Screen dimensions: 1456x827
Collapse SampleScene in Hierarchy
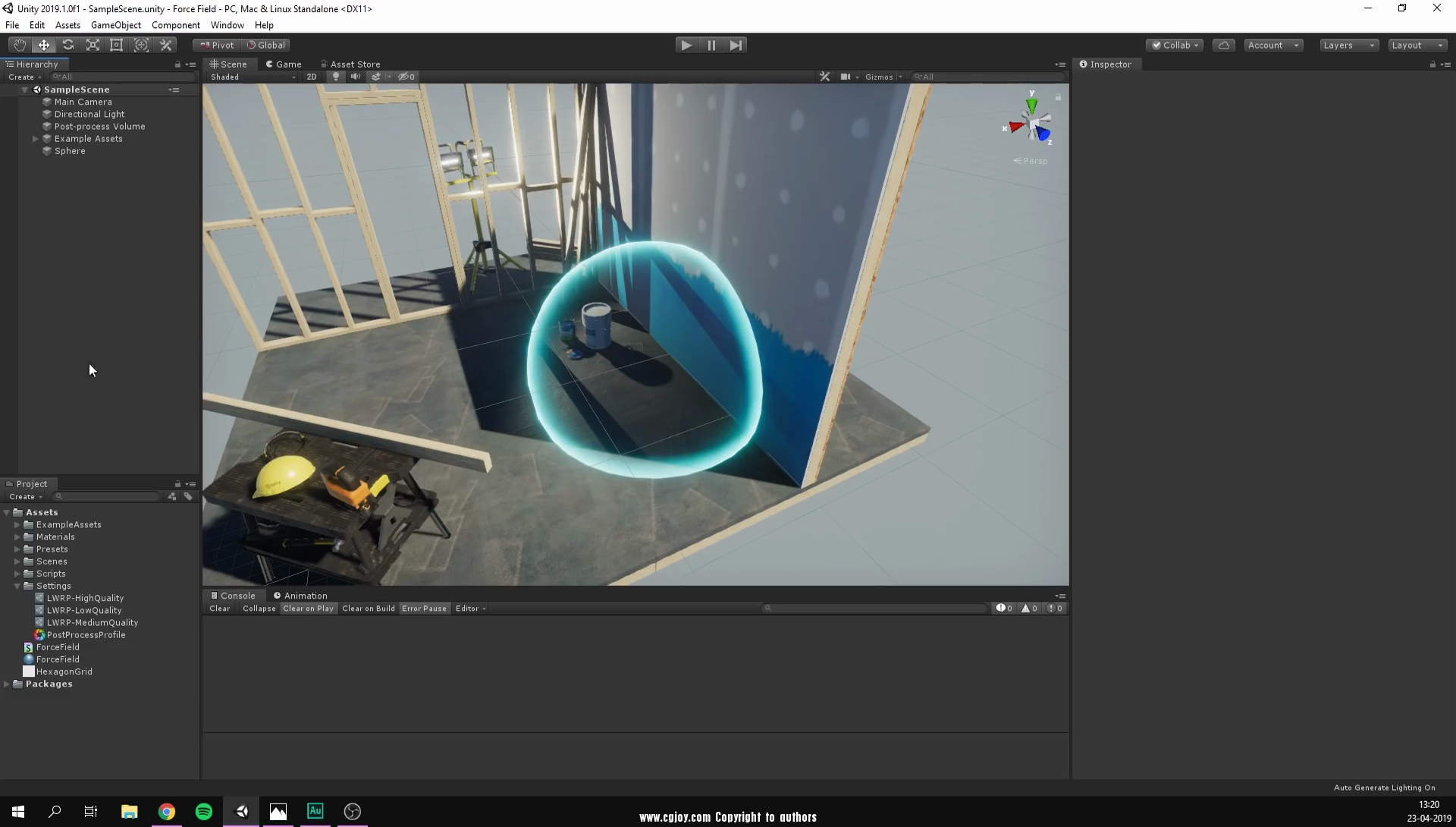pyautogui.click(x=24, y=90)
